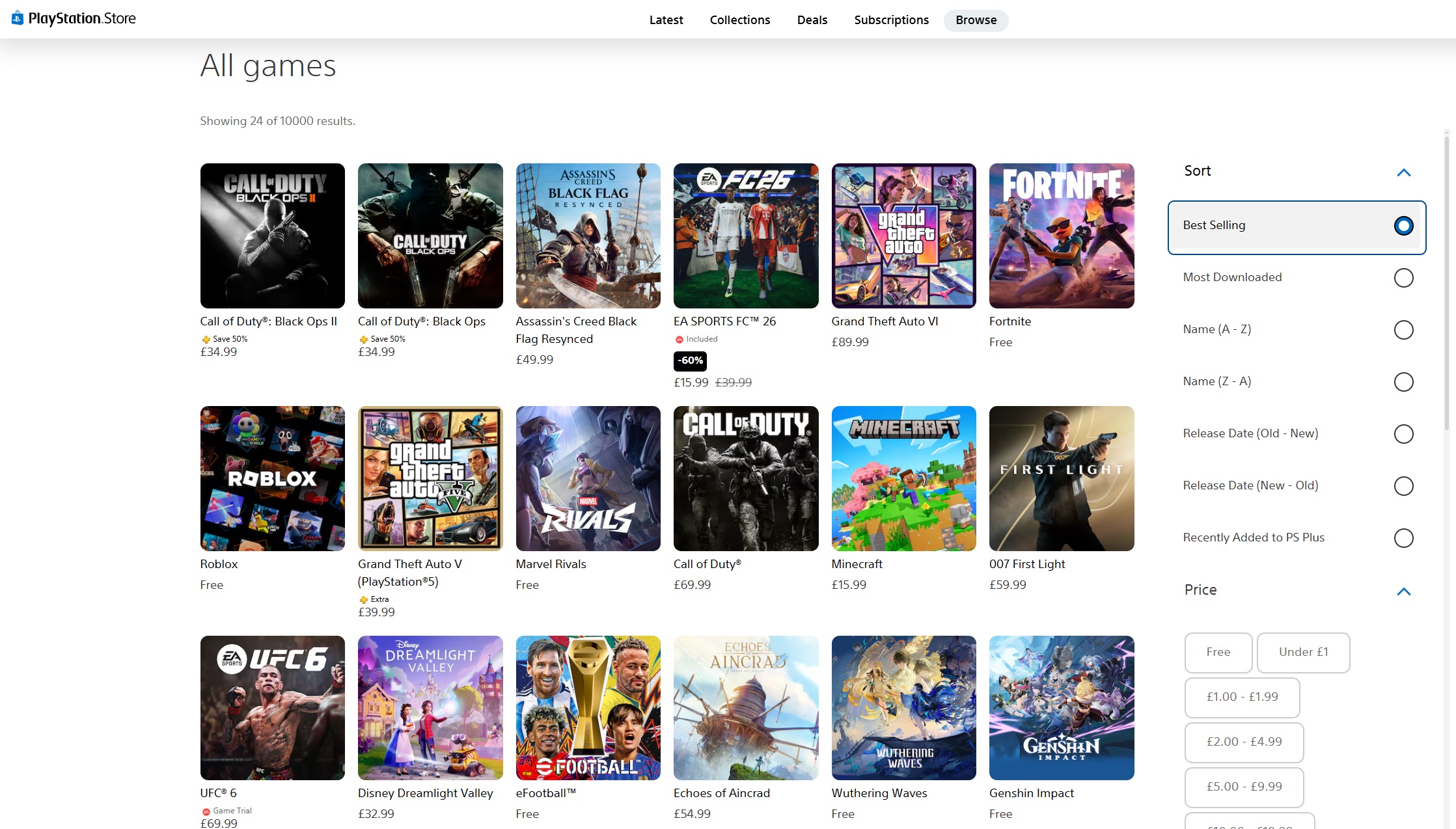Open Call of Duty Black Ops cover art
Viewport: 1456px width, 829px height.
tap(430, 236)
